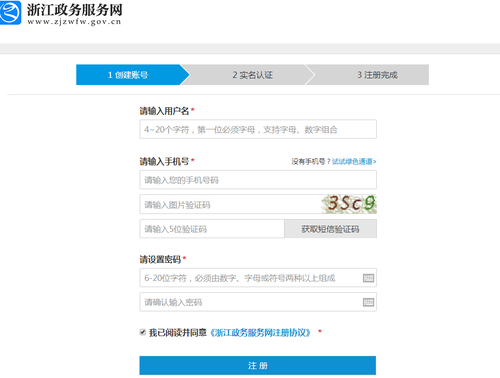
Task: Click the 请输入手机号 label
Action: 164,162
